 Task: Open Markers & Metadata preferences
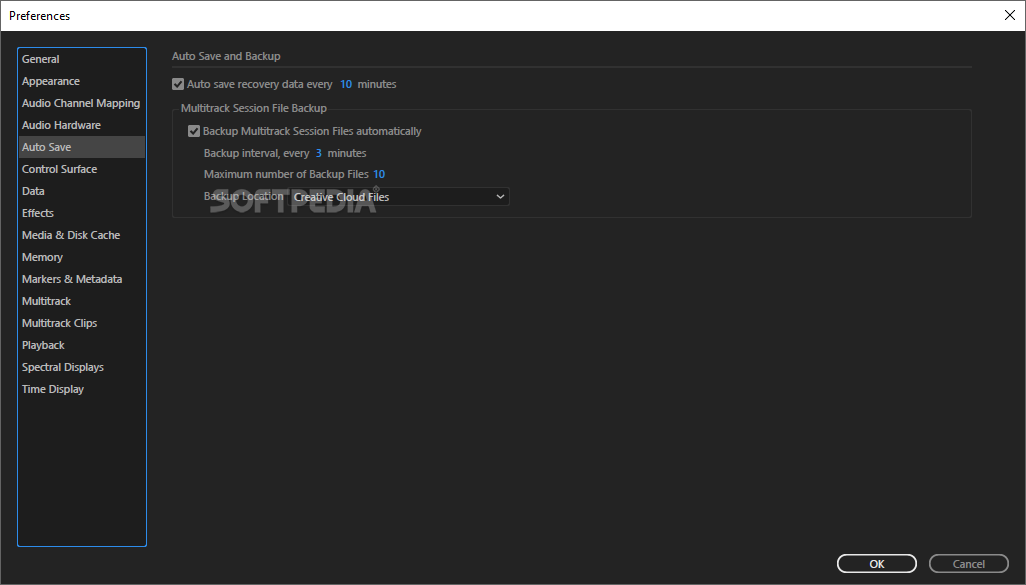click(82, 279)
